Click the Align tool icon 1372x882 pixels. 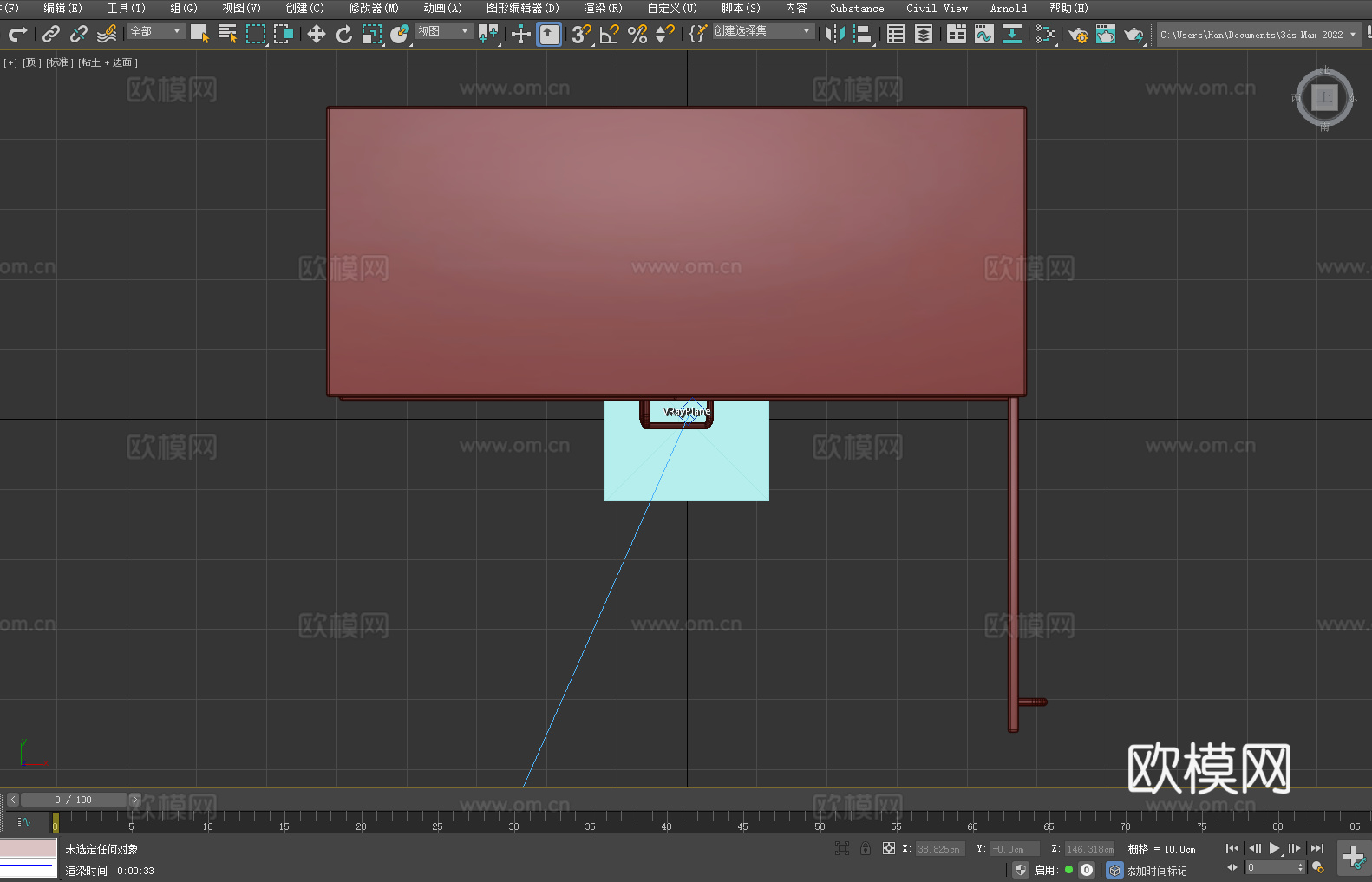pos(863,34)
